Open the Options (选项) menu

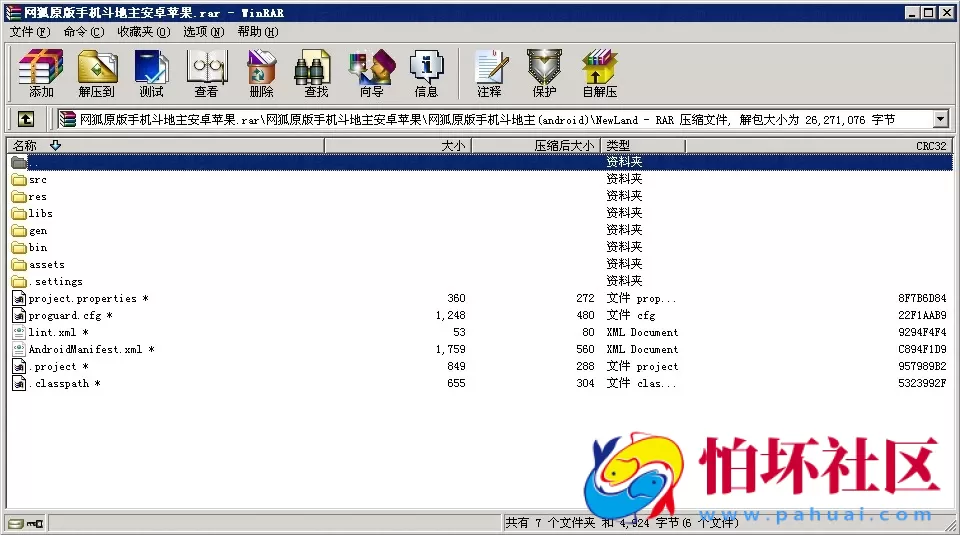tap(203, 31)
